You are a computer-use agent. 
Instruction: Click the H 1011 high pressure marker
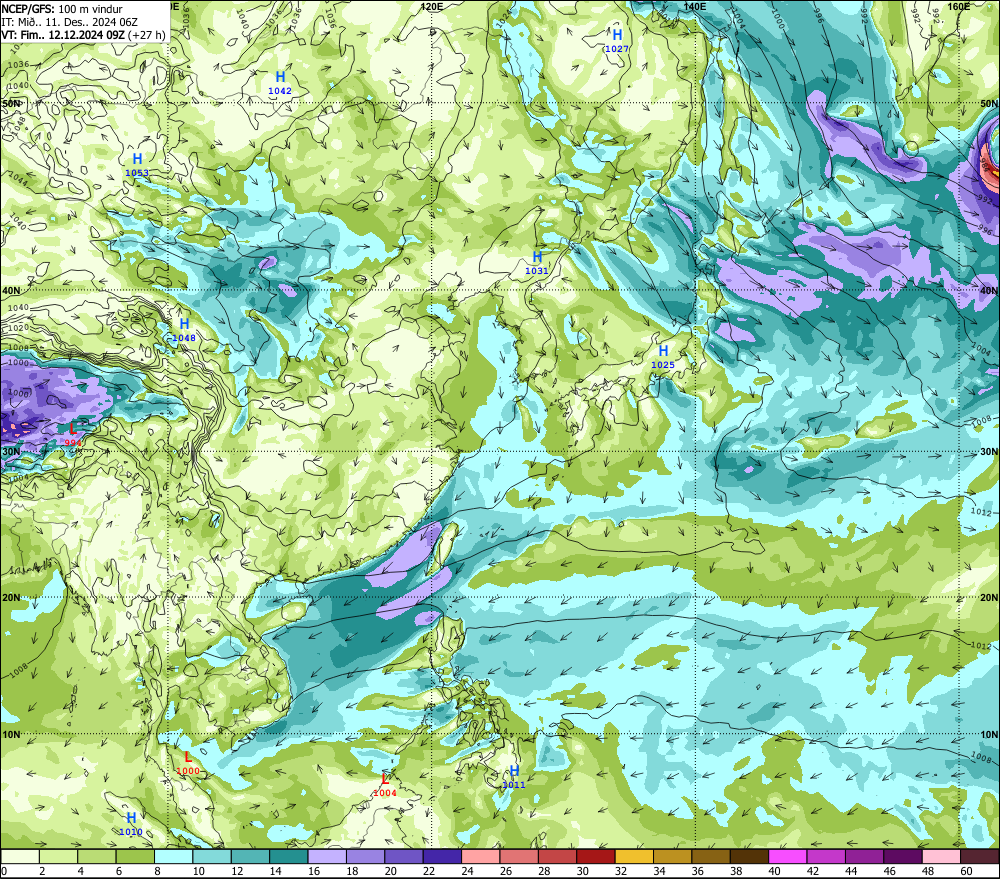pyautogui.click(x=514, y=777)
